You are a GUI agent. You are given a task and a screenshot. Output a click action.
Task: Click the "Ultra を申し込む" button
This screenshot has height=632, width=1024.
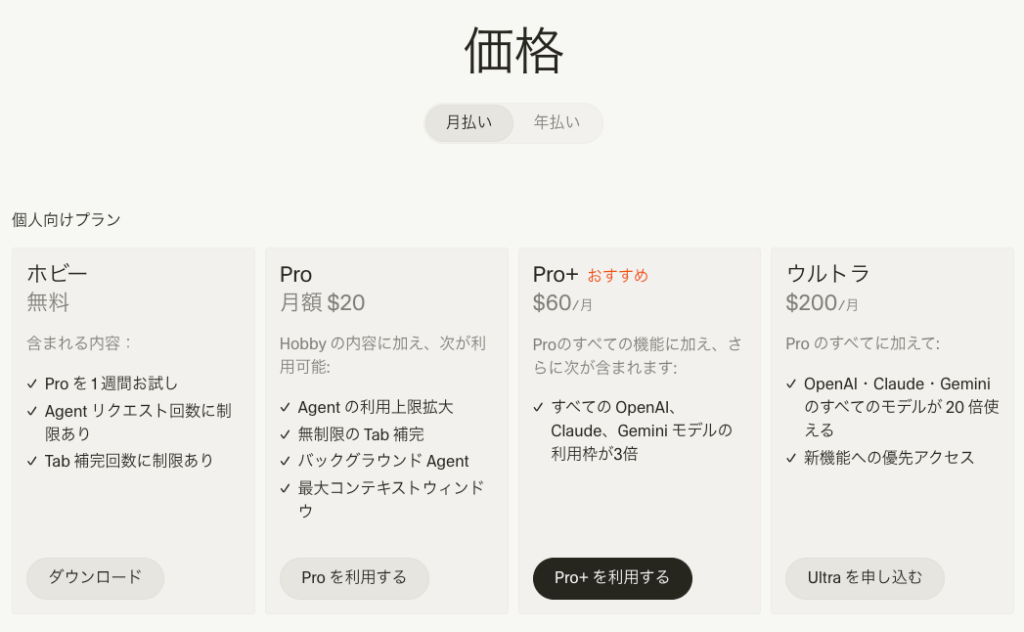(864, 578)
